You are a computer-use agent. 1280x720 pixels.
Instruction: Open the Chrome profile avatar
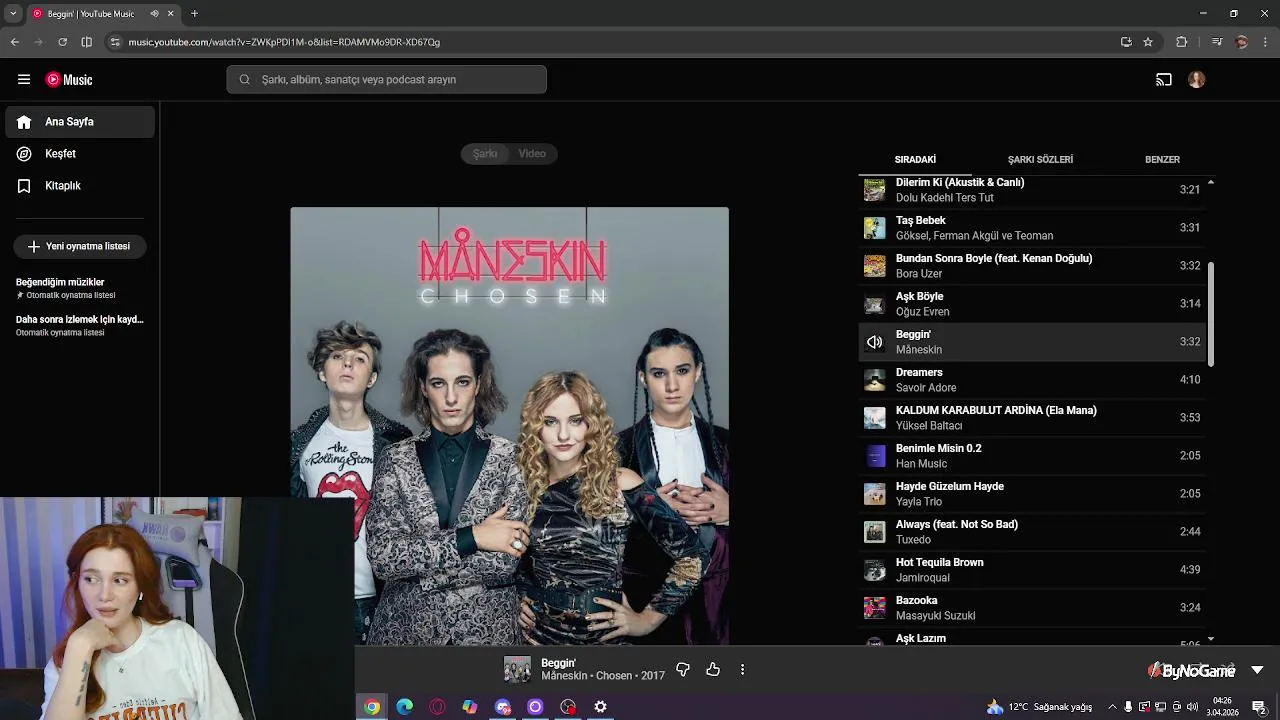pyautogui.click(x=1242, y=42)
